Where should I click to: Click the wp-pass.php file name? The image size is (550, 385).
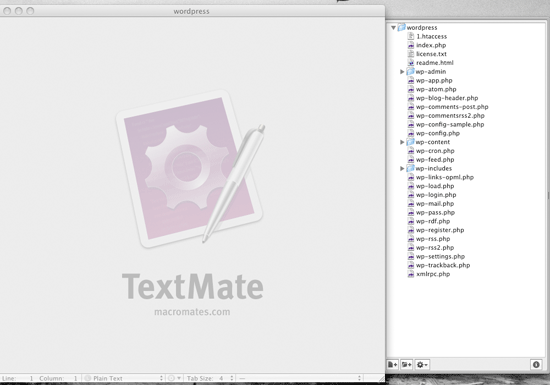click(435, 212)
